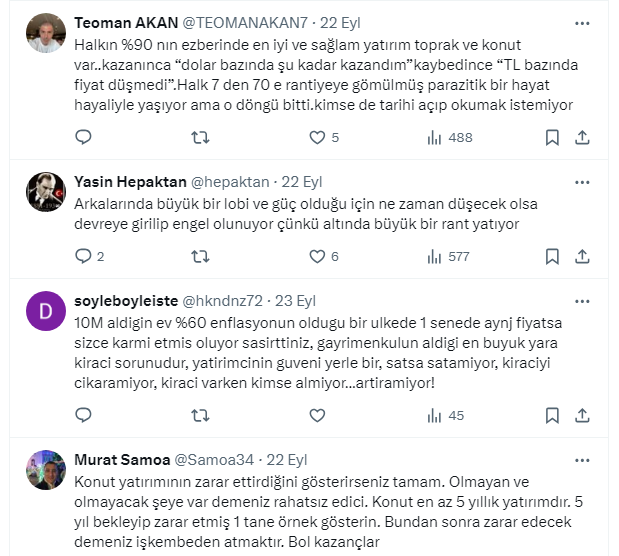Image resolution: width=619 pixels, height=556 pixels.
Task: Retweet Teoman AKAN's tweet
Action: click(x=201, y=138)
